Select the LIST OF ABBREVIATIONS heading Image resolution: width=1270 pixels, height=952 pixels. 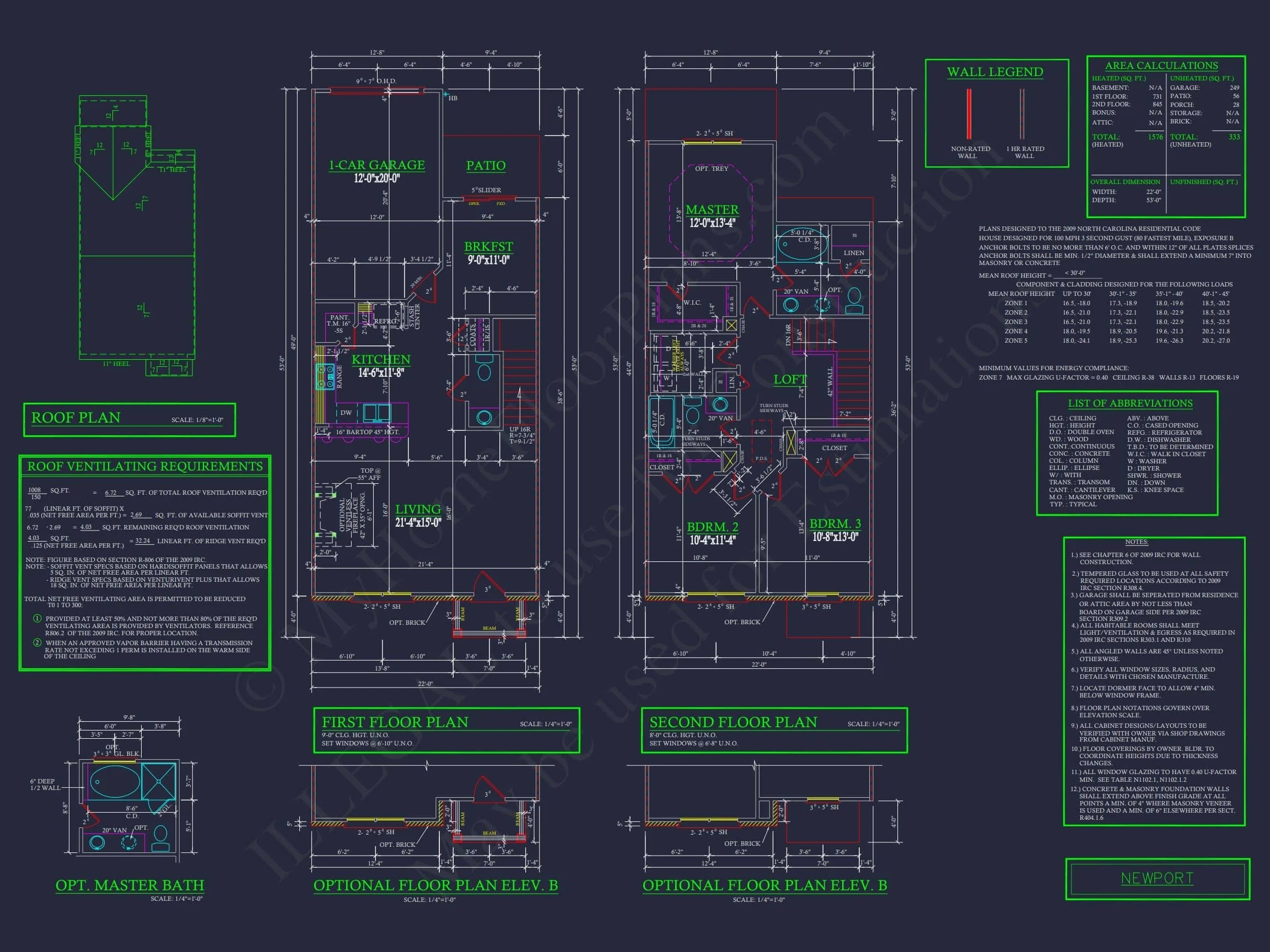point(1130,403)
